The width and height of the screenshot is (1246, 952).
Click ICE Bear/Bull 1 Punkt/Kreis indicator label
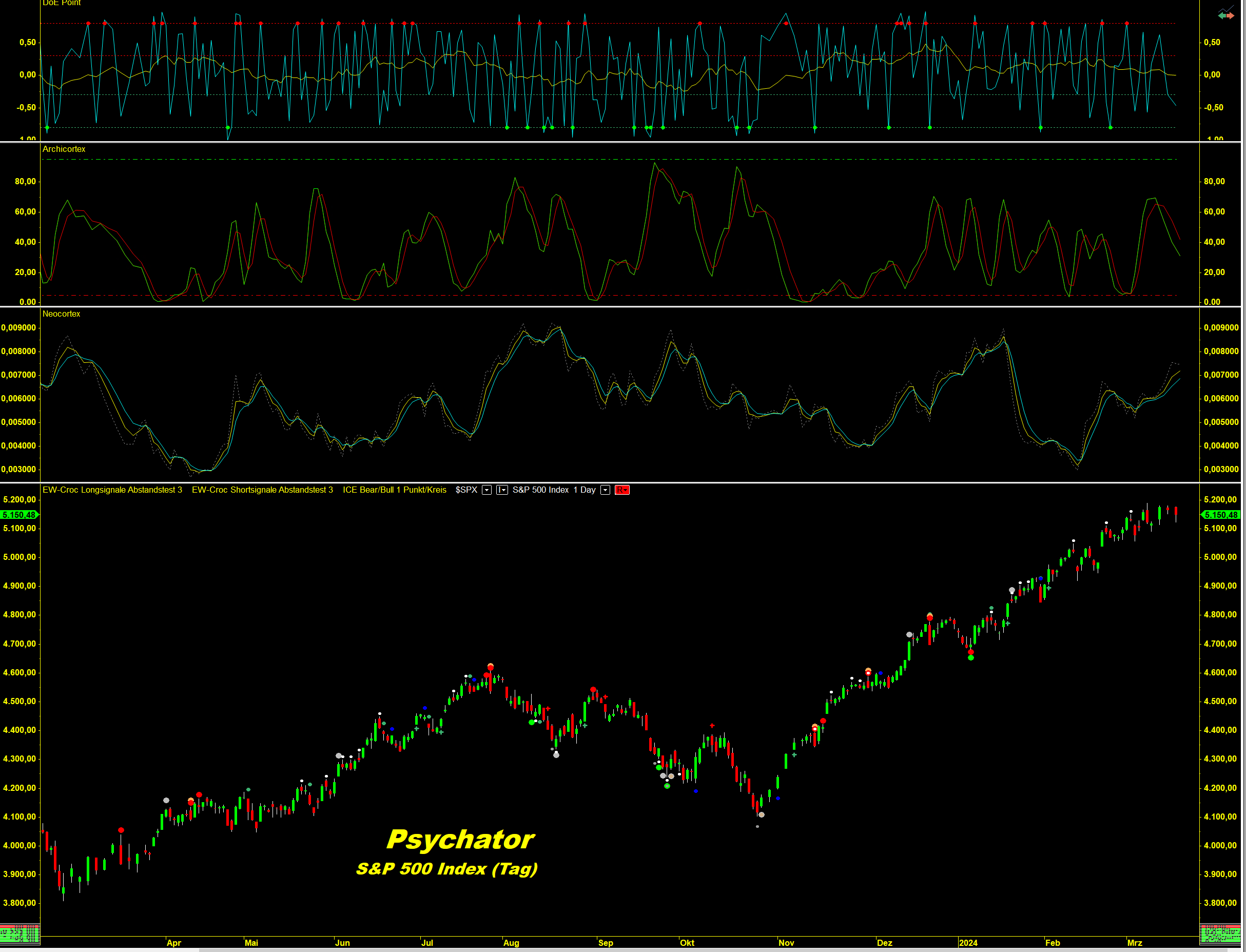394,490
